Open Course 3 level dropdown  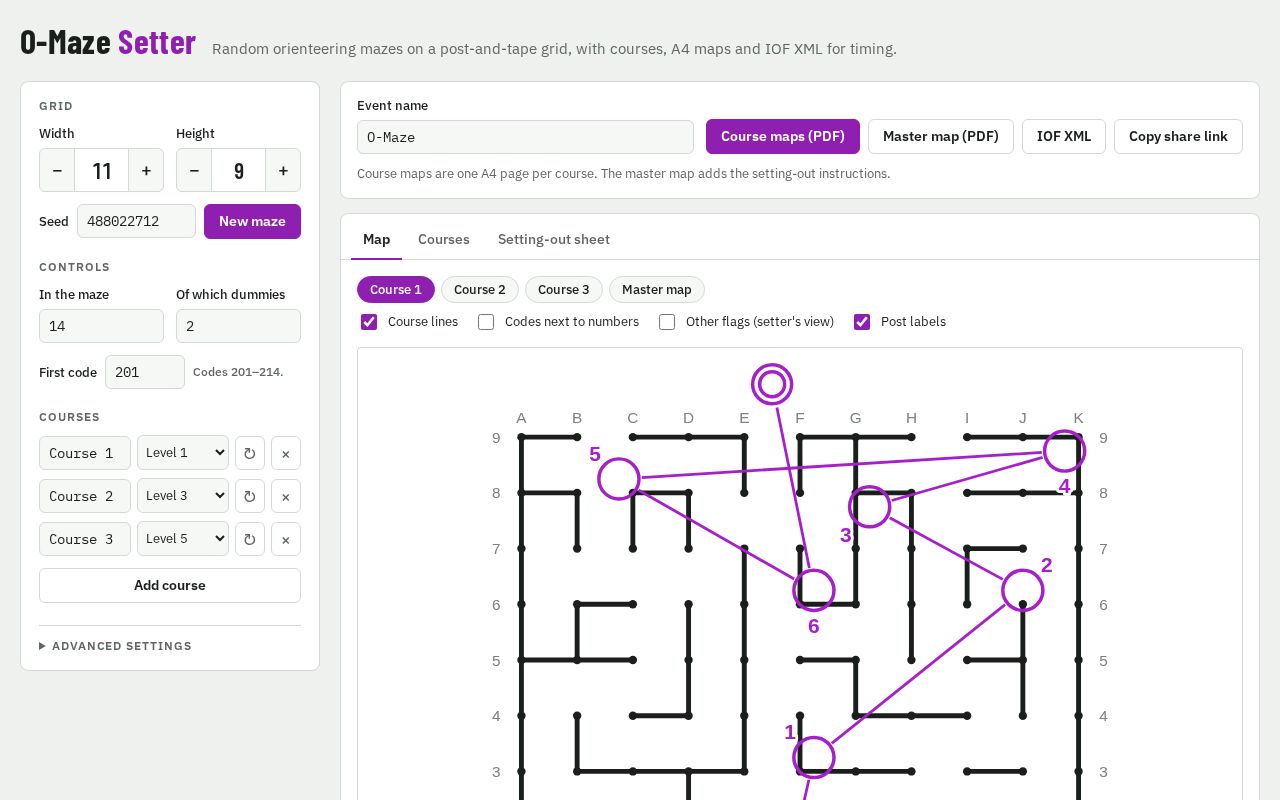183,539
